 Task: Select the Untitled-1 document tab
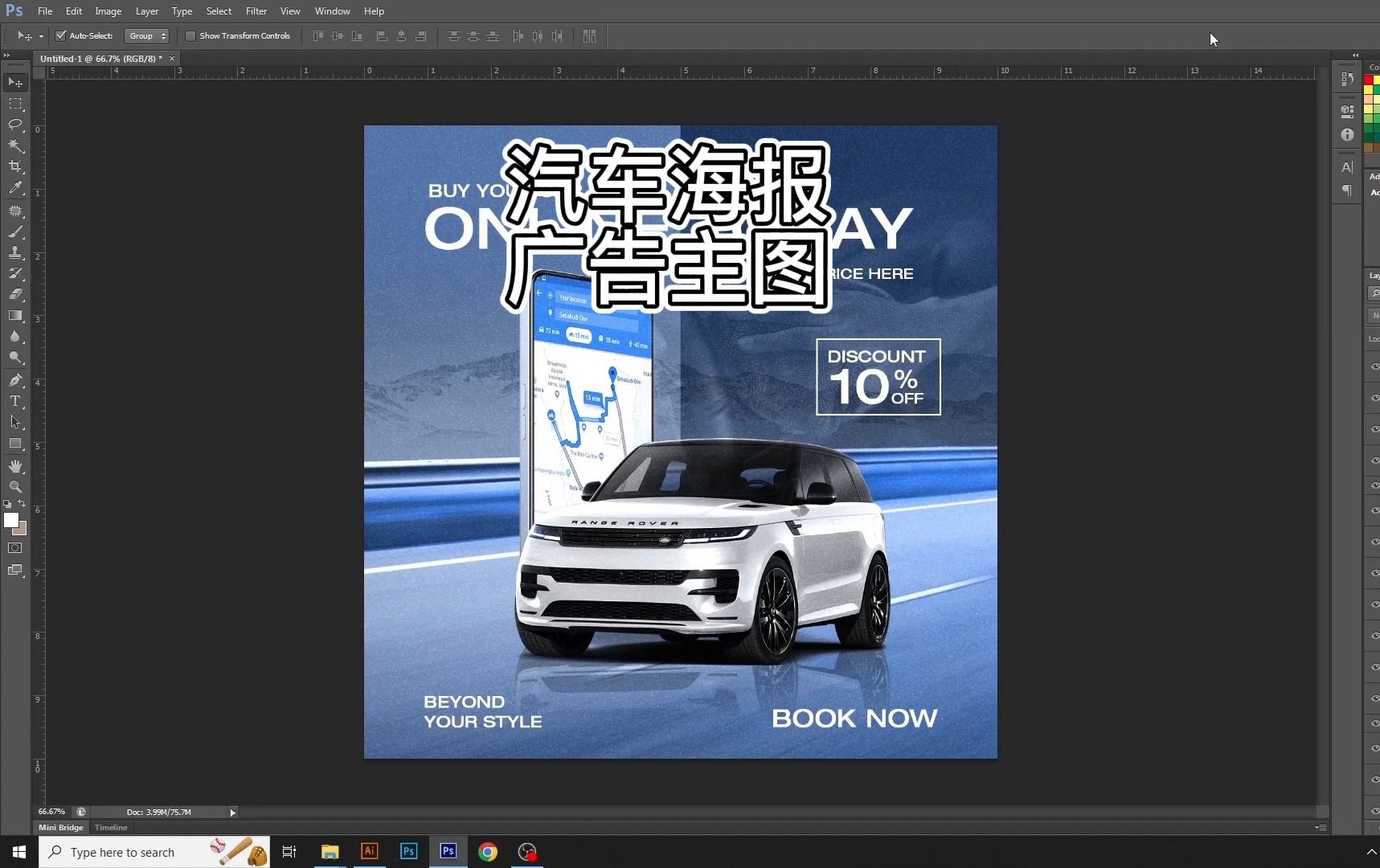point(101,59)
